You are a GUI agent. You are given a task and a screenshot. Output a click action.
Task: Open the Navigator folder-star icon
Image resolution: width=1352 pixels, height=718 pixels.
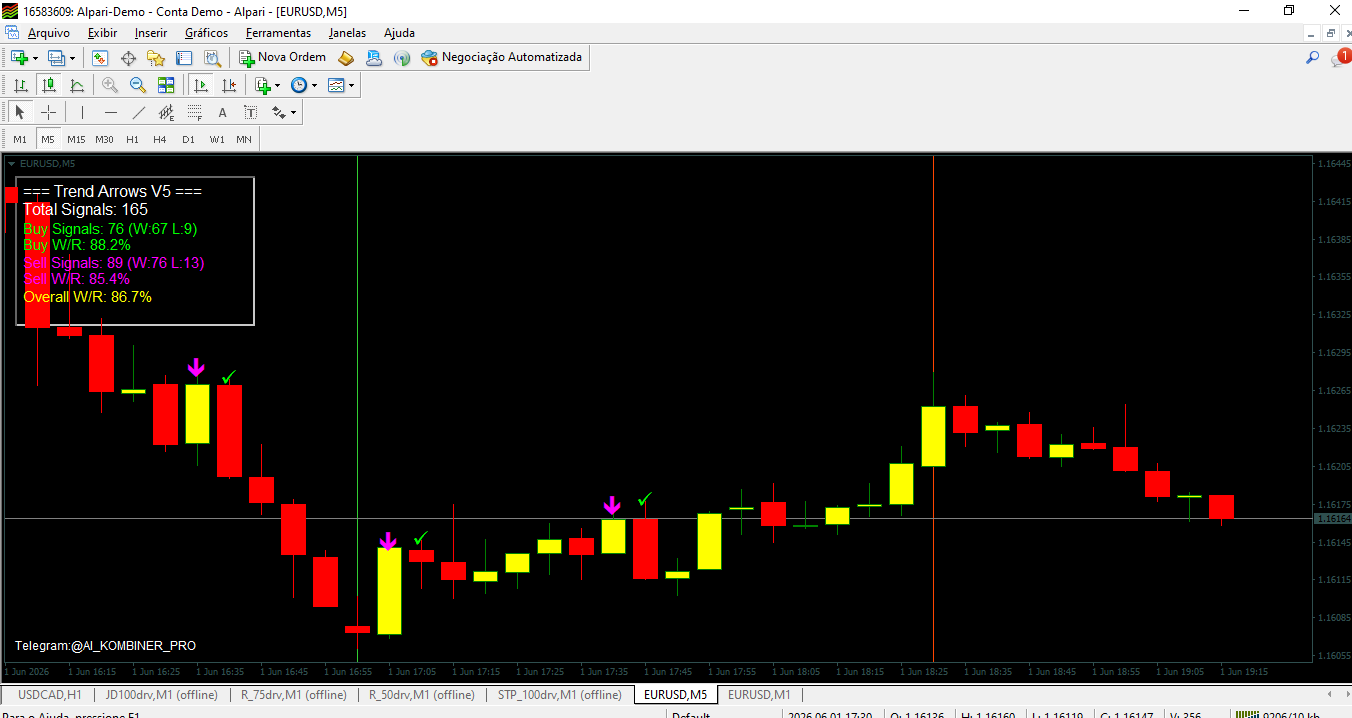tap(156, 58)
